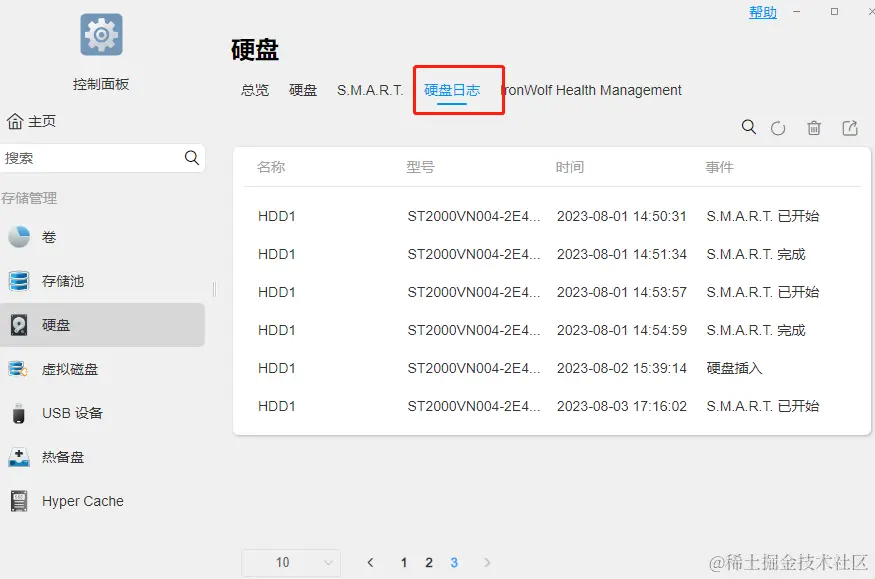Open 虚拟磁盘 menu item
The height and width of the screenshot is (579, 875).
[x=70, y=369]
